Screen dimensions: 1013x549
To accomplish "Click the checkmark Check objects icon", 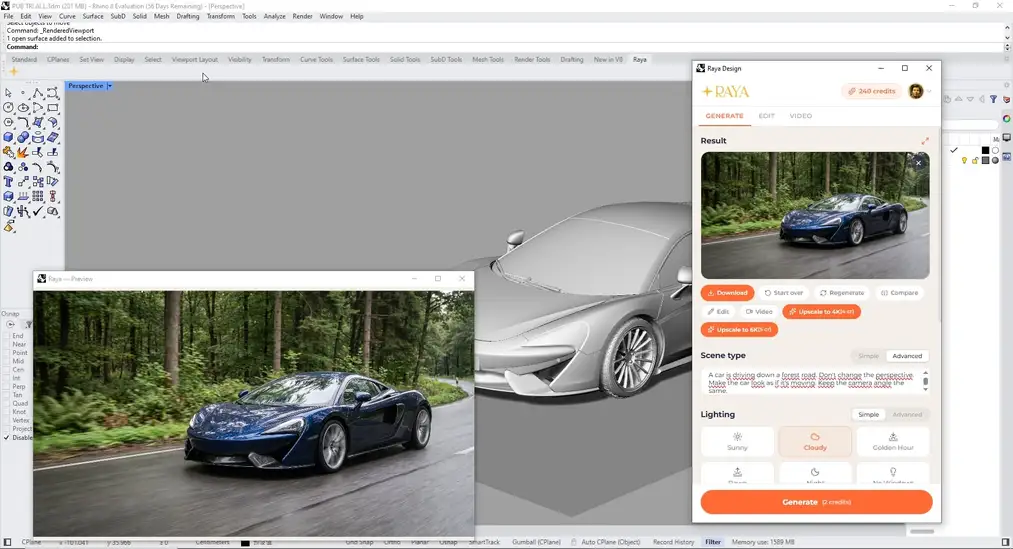I will click(38, 211).
